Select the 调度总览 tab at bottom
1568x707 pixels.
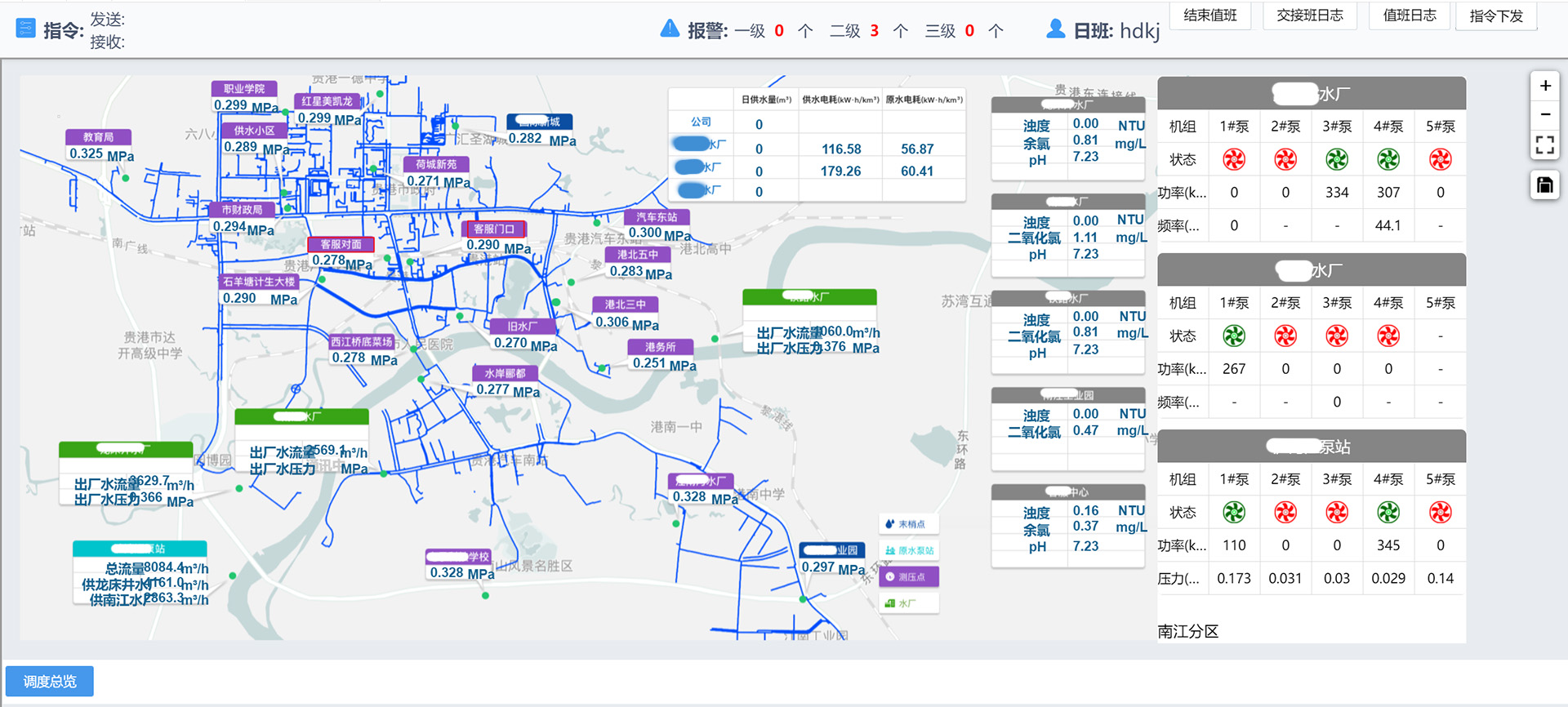coord(50,681)
